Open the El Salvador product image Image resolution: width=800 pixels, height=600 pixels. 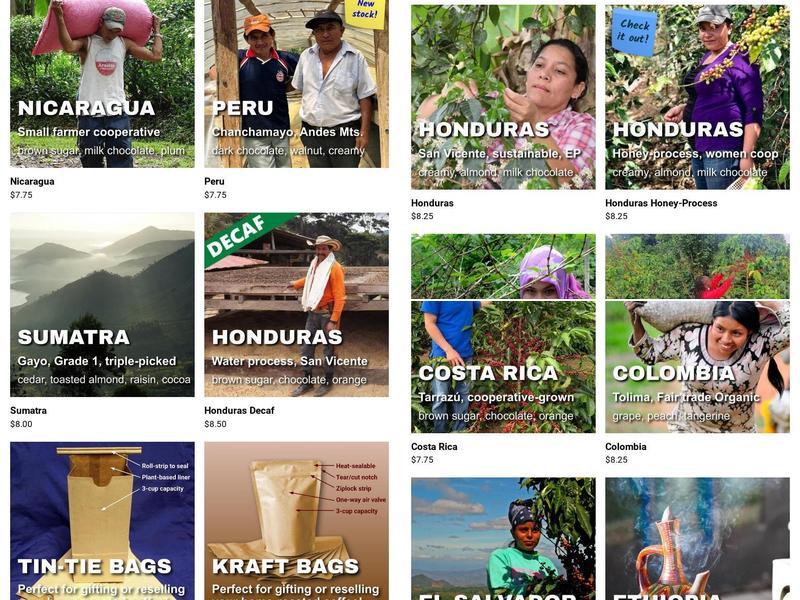pos(503,539)
